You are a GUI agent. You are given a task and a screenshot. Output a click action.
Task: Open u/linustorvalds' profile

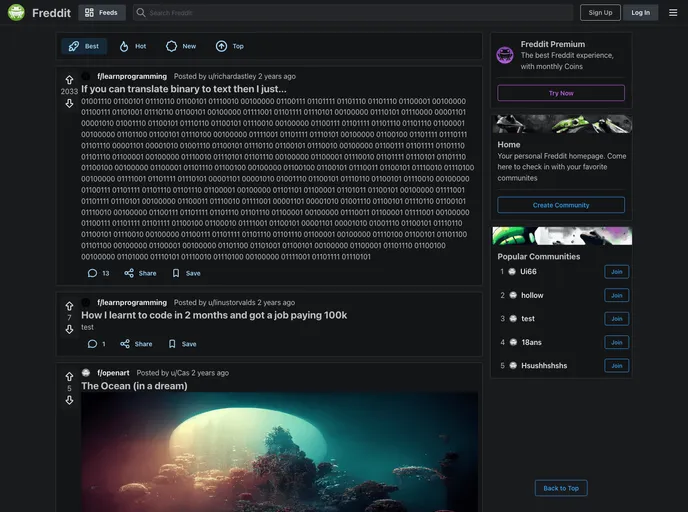232,303
